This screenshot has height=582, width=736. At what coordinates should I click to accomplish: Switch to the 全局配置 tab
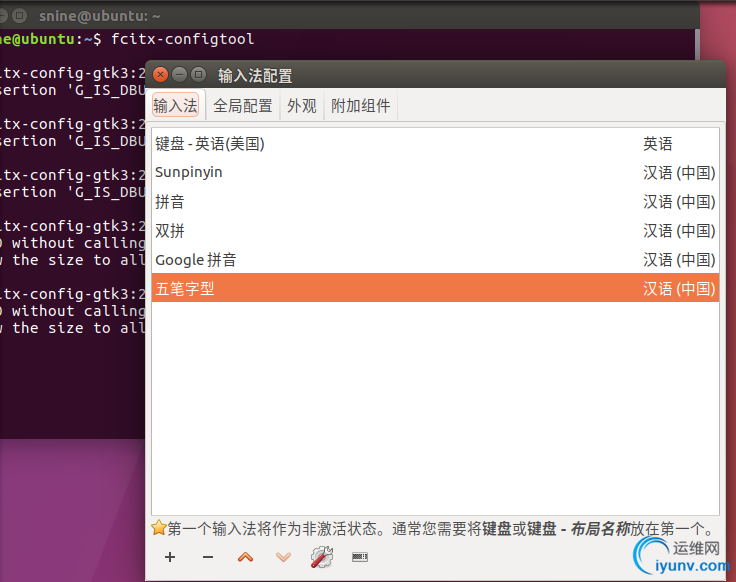[243, 106]
